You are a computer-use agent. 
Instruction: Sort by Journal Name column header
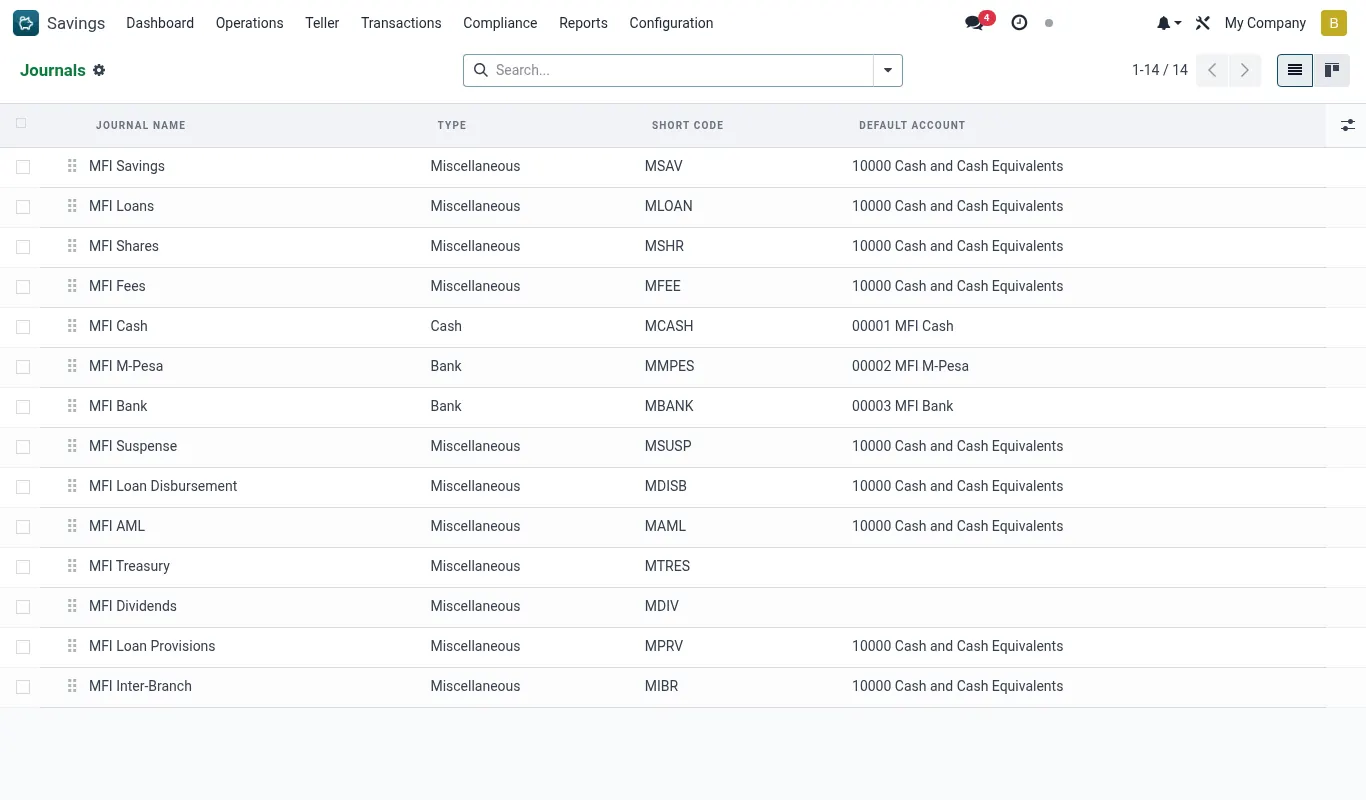(140, 125)
